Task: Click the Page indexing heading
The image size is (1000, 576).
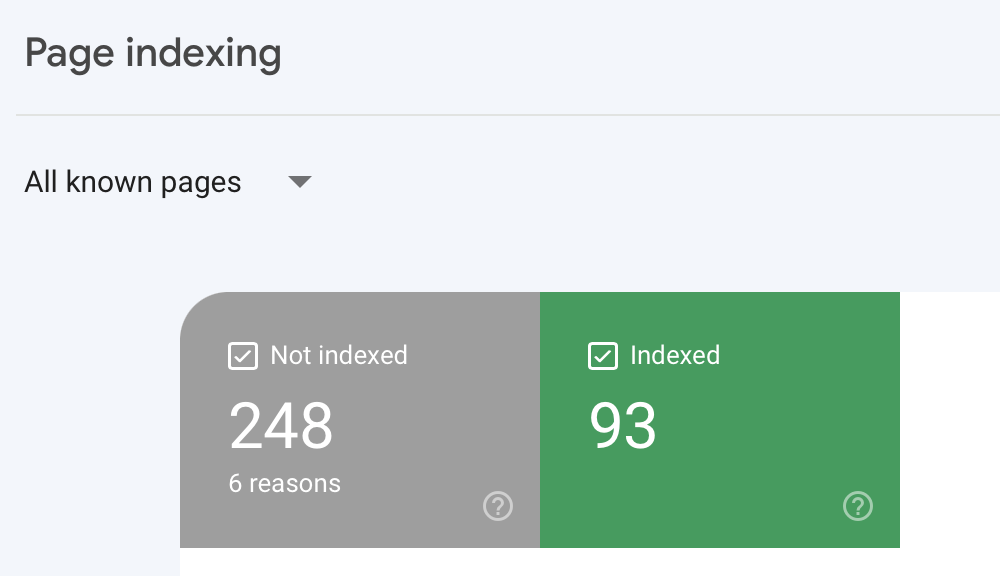Action: [x=153, y=54]
